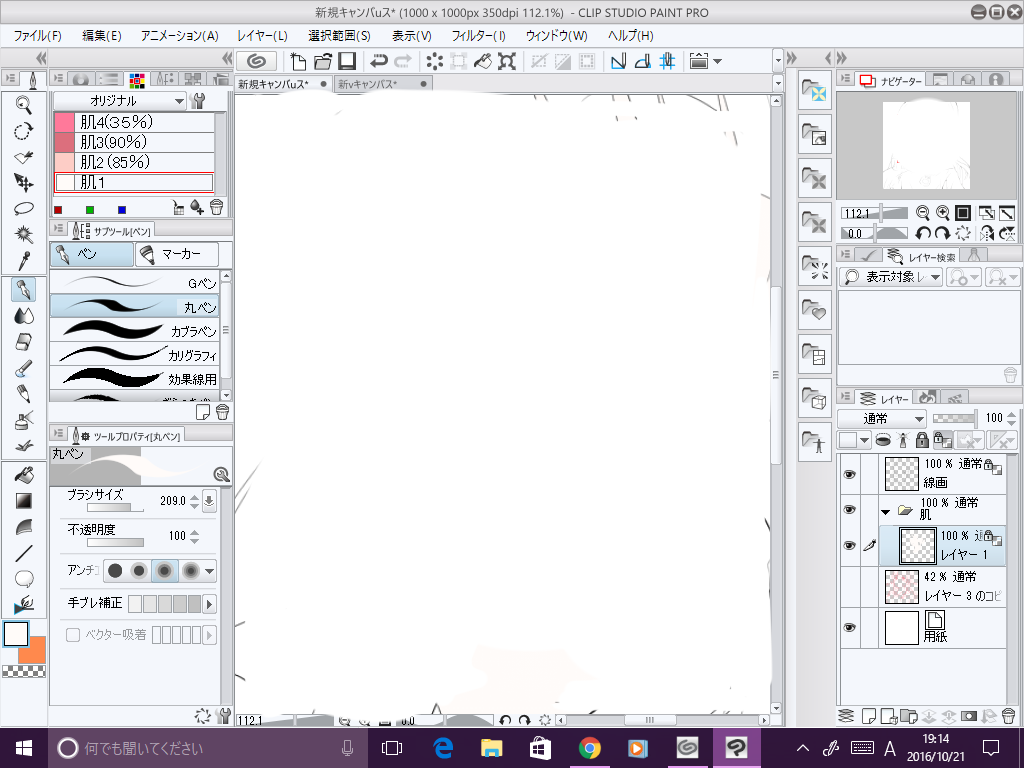The image size is (1024, 768).
Task: Pick the 肌3(90%) color swatch
Action: click(133, 142)
